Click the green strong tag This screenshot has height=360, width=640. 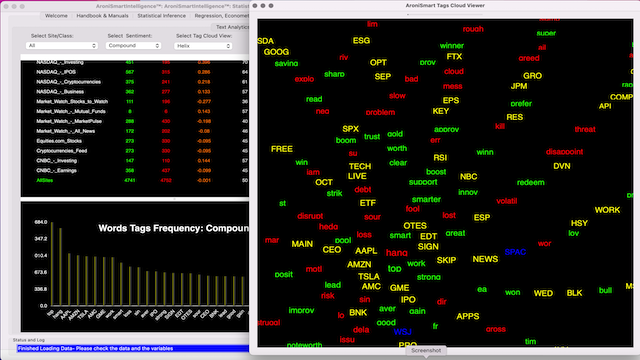429,277
